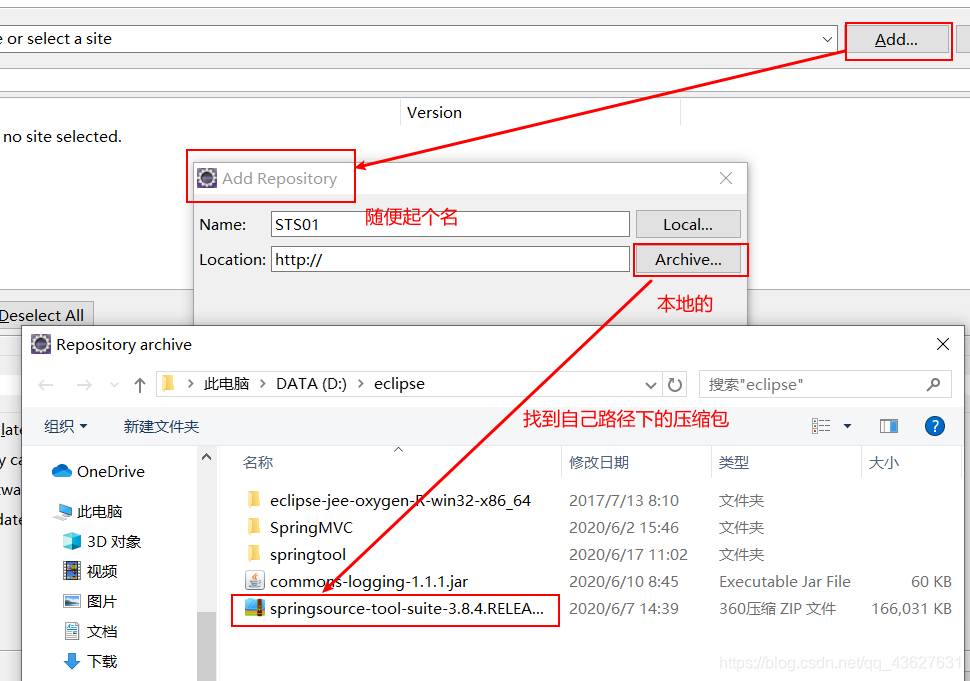Click the 下载 blue arrow icon
Viewport: 970px width, 681px height.
72,661
